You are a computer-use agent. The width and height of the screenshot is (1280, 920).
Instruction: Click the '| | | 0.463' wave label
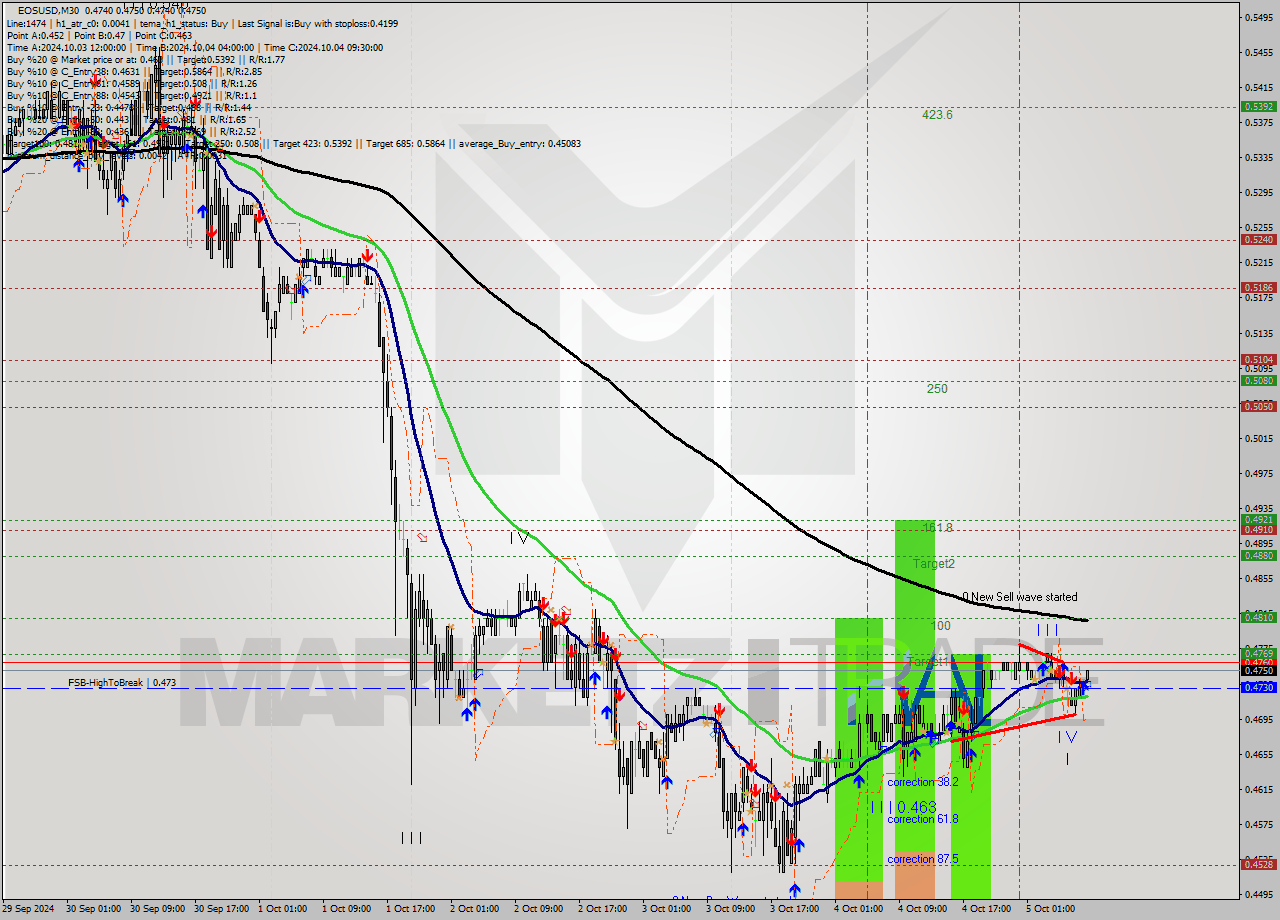pos(904,807)
